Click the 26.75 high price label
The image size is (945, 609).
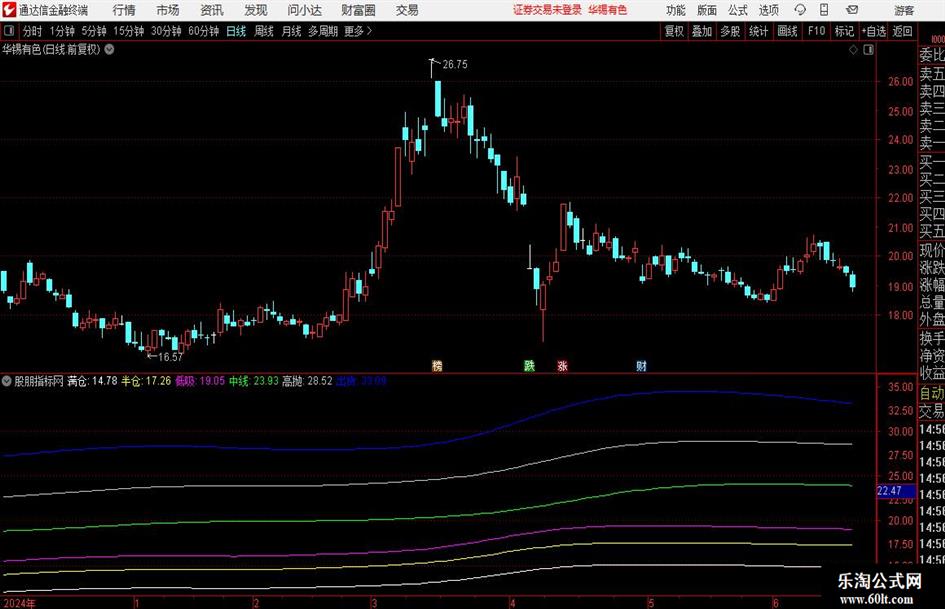(454, 65)
